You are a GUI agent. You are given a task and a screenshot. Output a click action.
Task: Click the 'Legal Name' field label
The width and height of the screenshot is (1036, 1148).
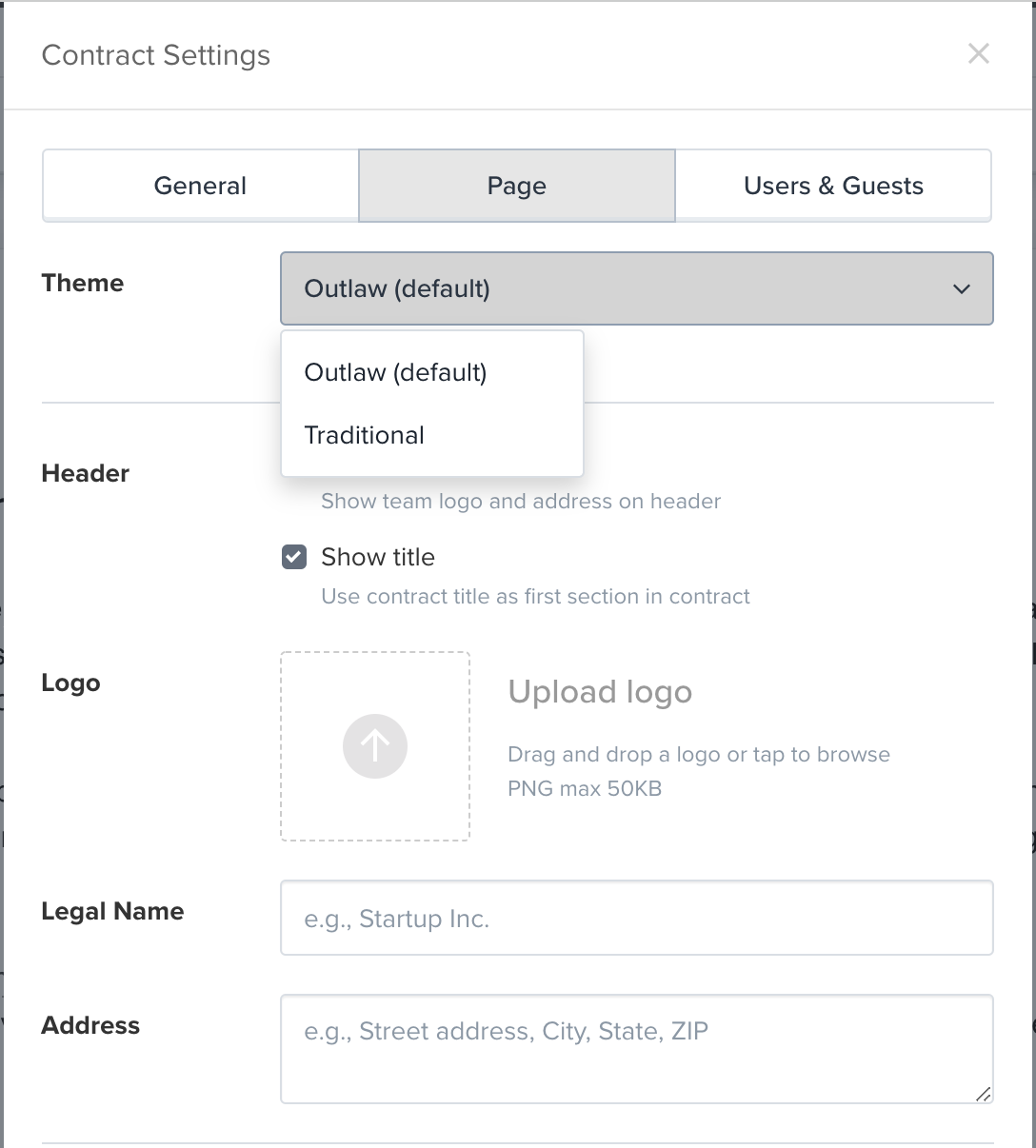click(x=112, y=912)
